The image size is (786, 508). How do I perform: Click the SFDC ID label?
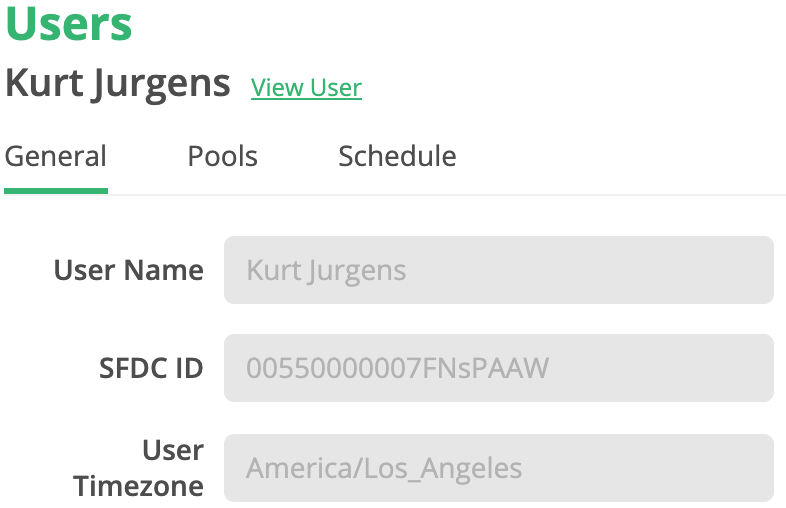(151, 368)
